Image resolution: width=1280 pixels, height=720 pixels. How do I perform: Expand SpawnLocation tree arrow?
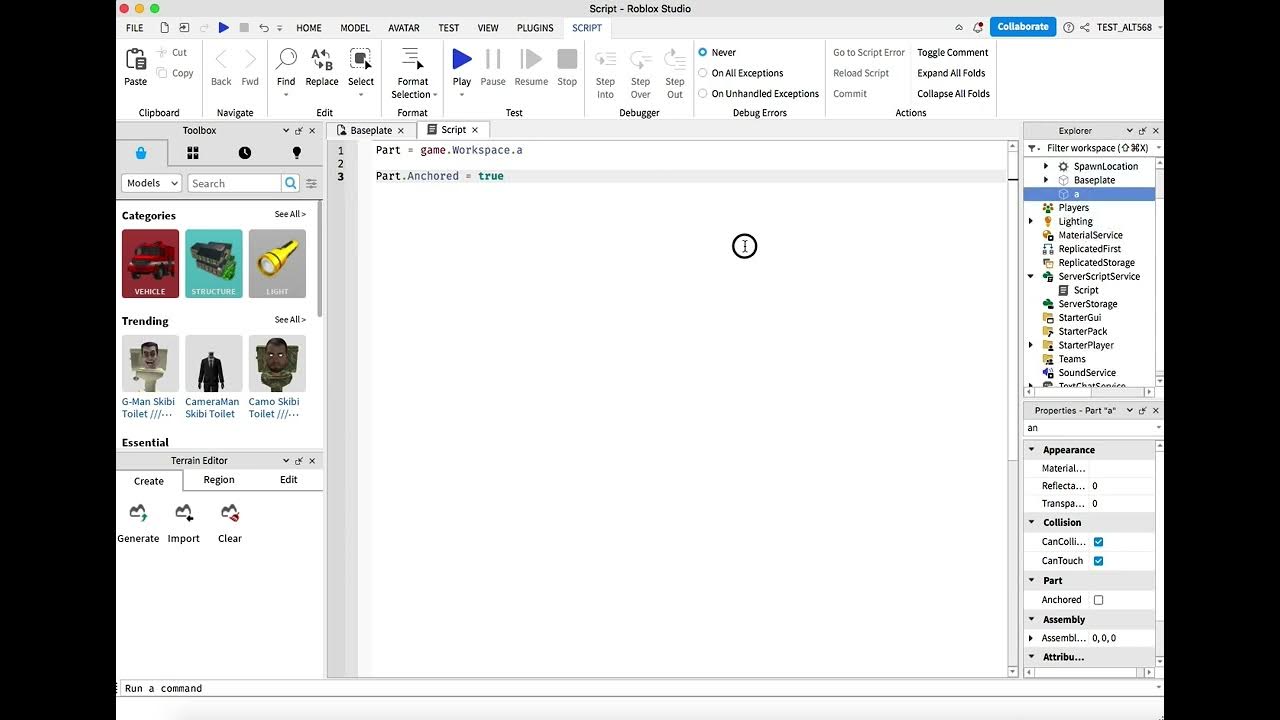click(1046, 166)
